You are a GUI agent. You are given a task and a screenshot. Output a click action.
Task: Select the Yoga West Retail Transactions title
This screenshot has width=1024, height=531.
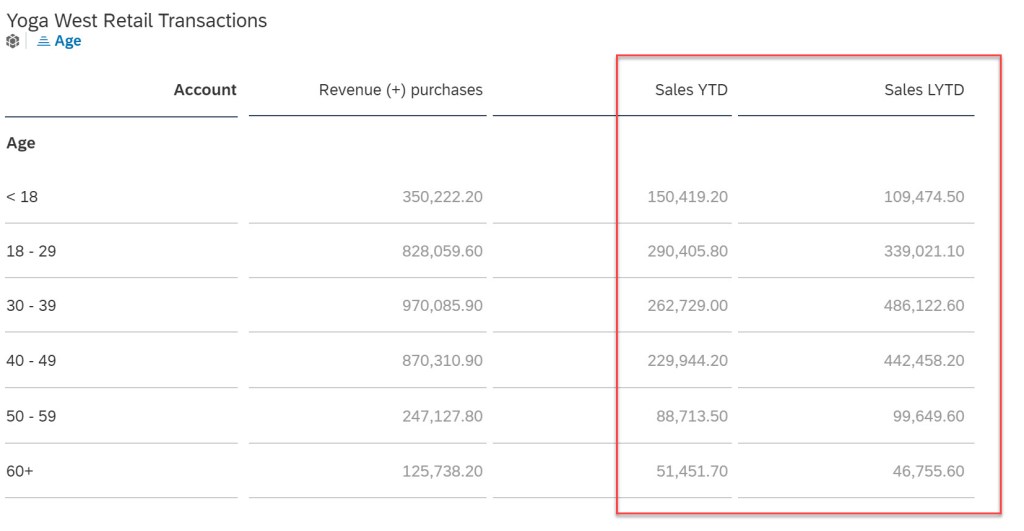pos(137,20)
